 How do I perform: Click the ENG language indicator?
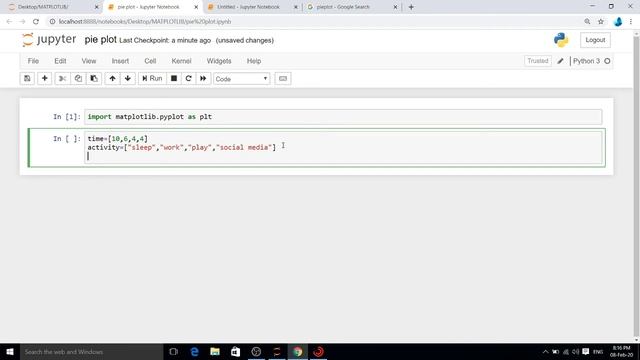tap(598, 351)
